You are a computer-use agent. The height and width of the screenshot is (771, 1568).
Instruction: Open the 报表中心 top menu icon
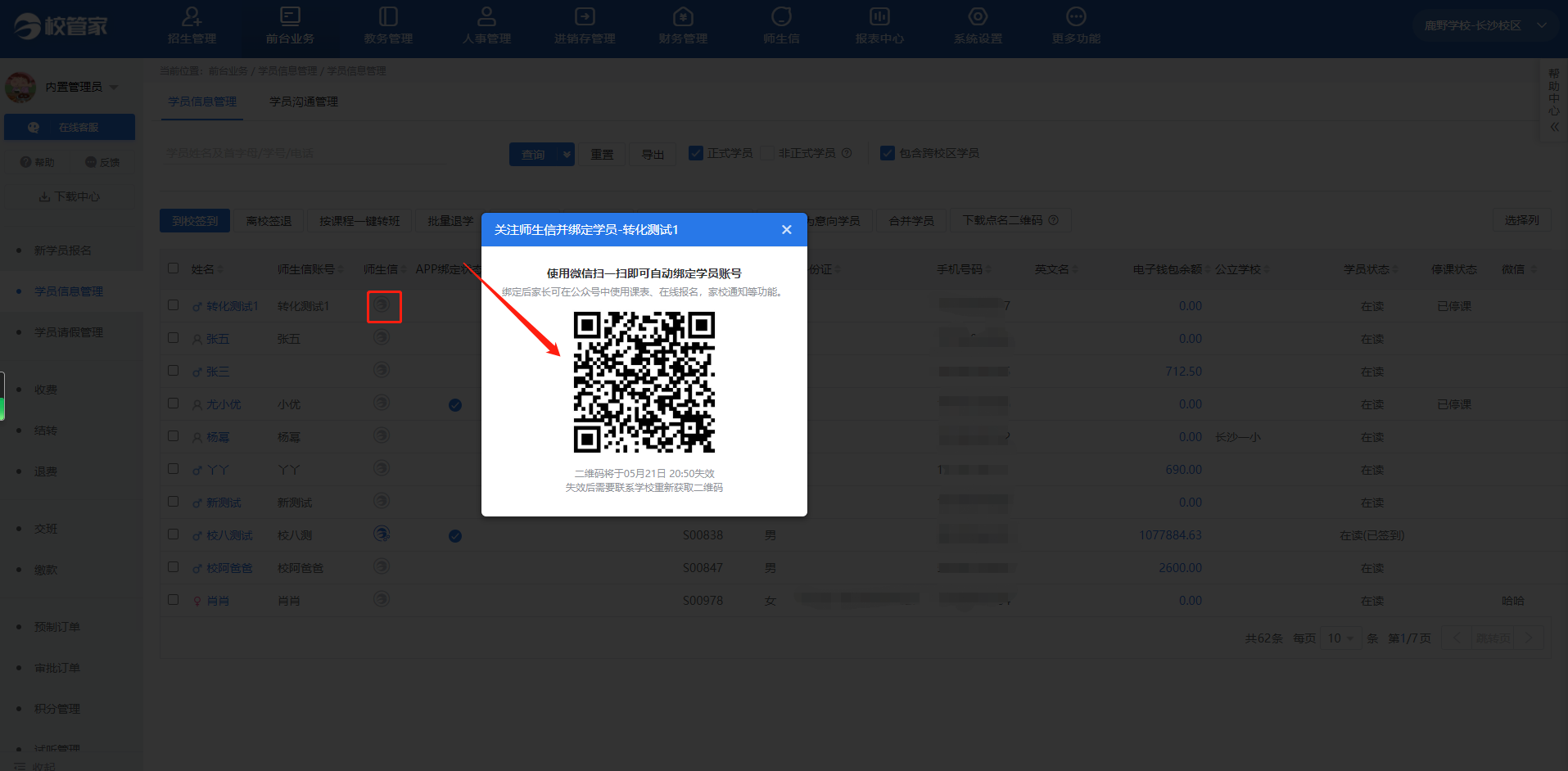879,16
